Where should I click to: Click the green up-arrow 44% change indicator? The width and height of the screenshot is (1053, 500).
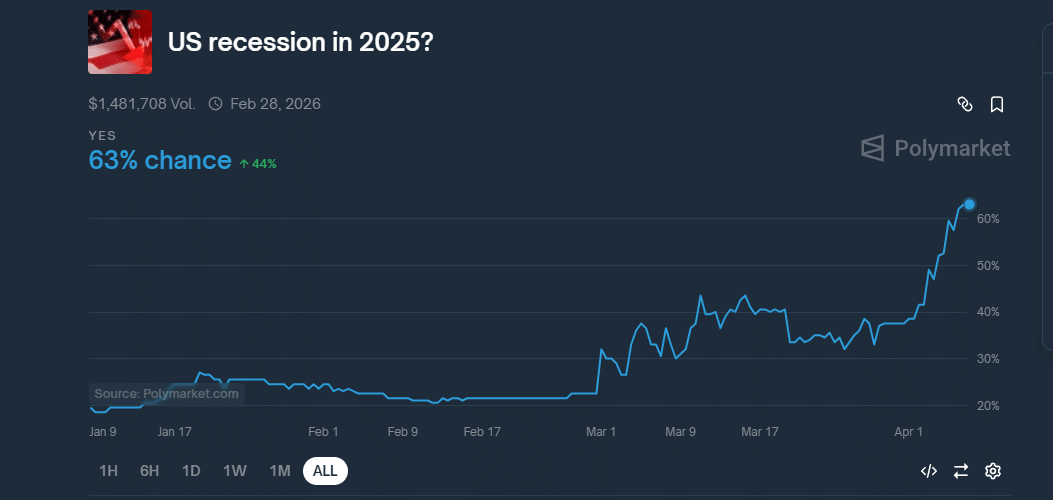pos(258,163)
